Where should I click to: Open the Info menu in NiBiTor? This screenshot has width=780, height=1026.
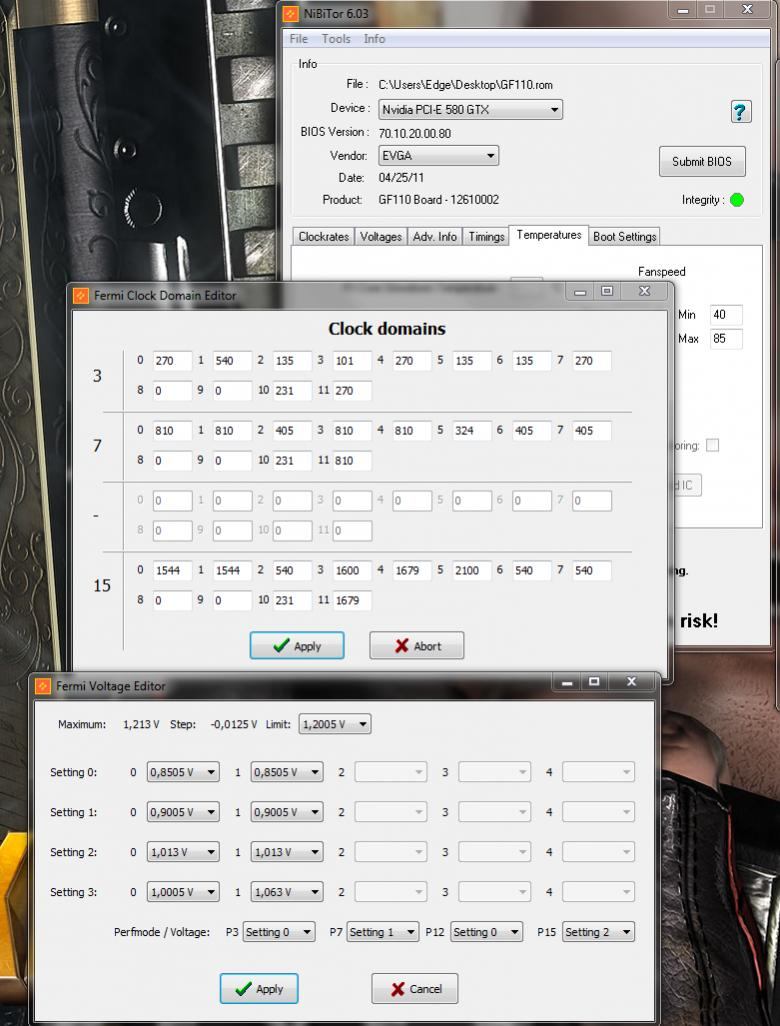[374, 39]
